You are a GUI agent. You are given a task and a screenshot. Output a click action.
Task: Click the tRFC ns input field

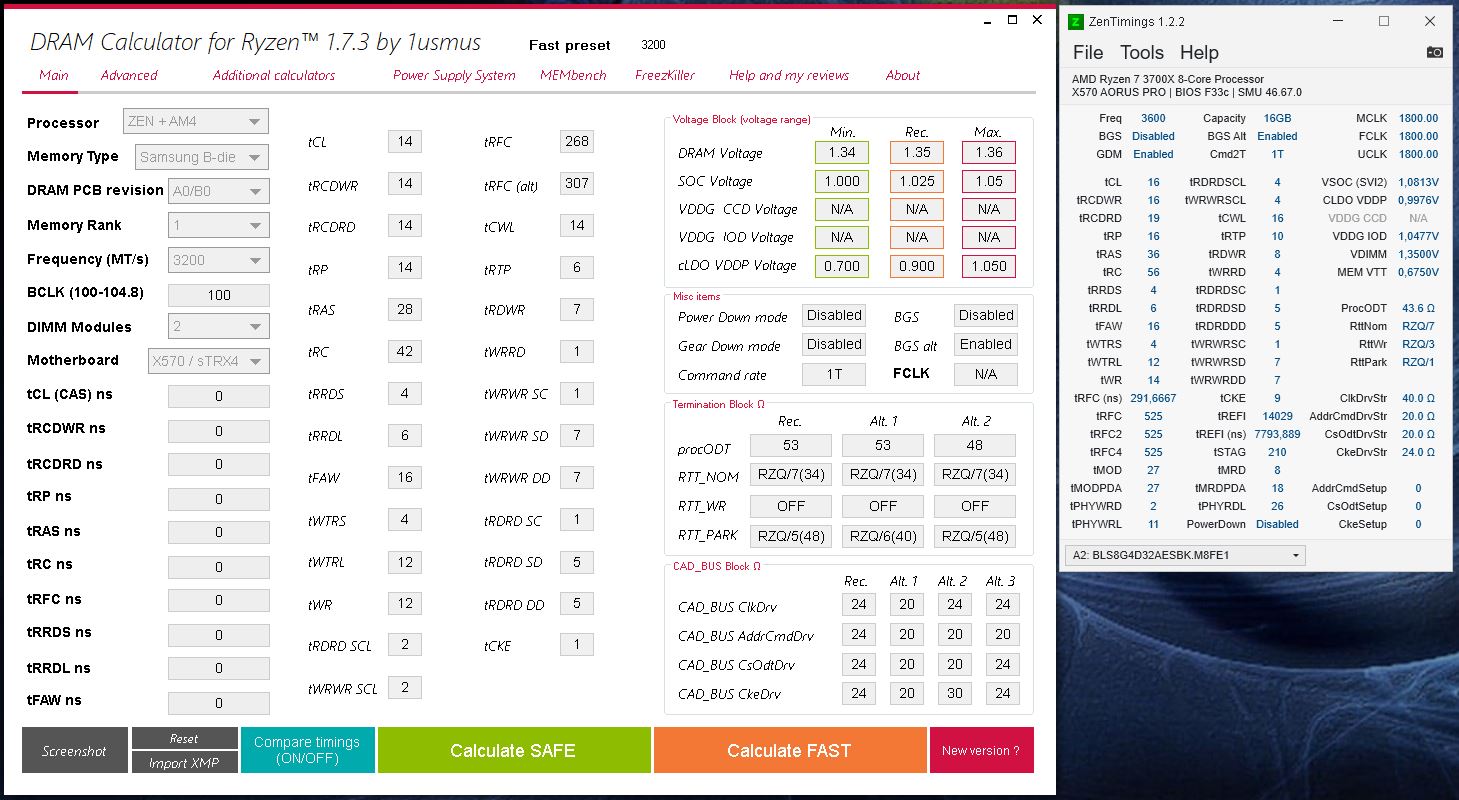click(219, 601)
